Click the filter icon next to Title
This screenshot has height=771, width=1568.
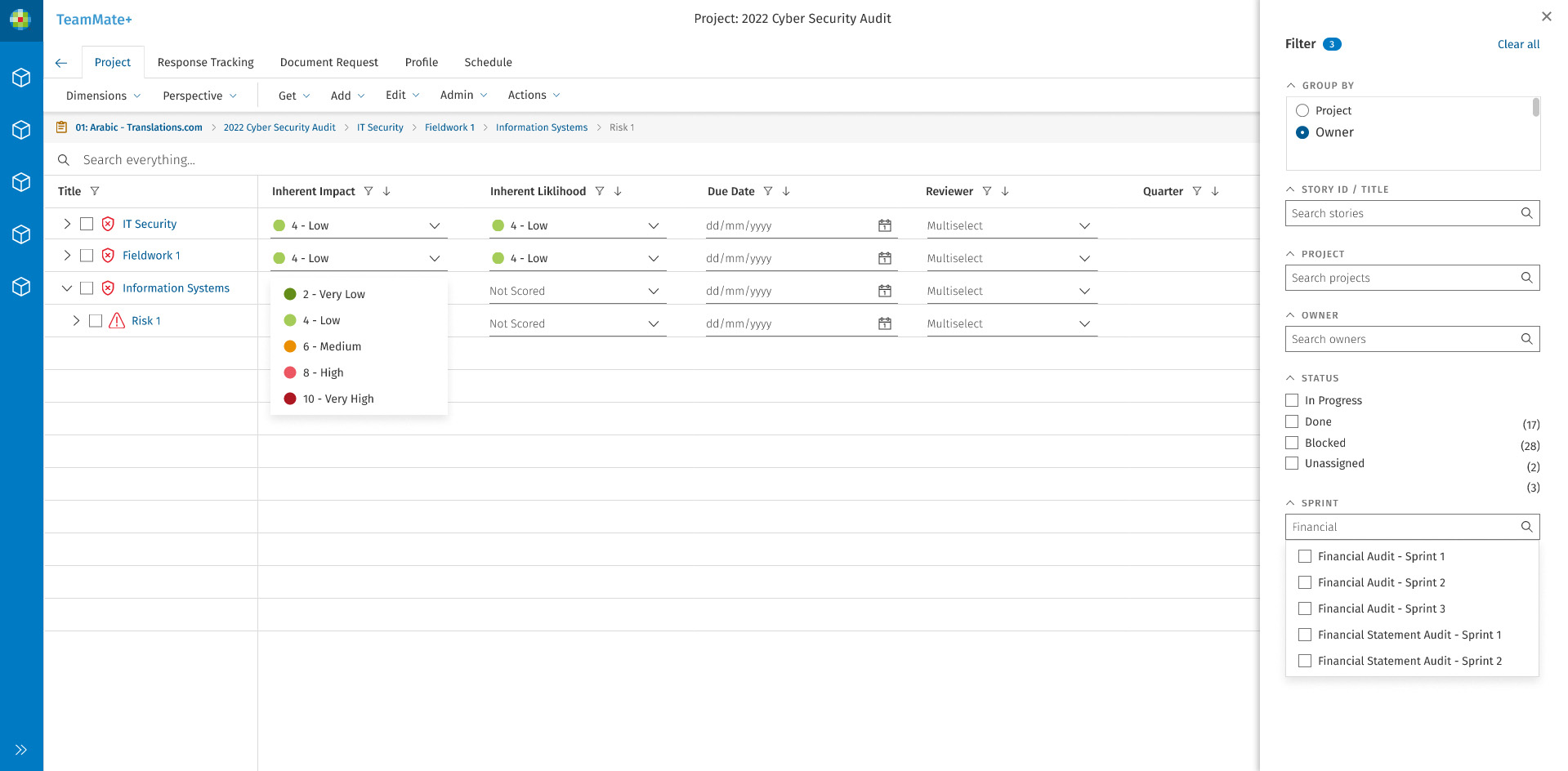95,191
